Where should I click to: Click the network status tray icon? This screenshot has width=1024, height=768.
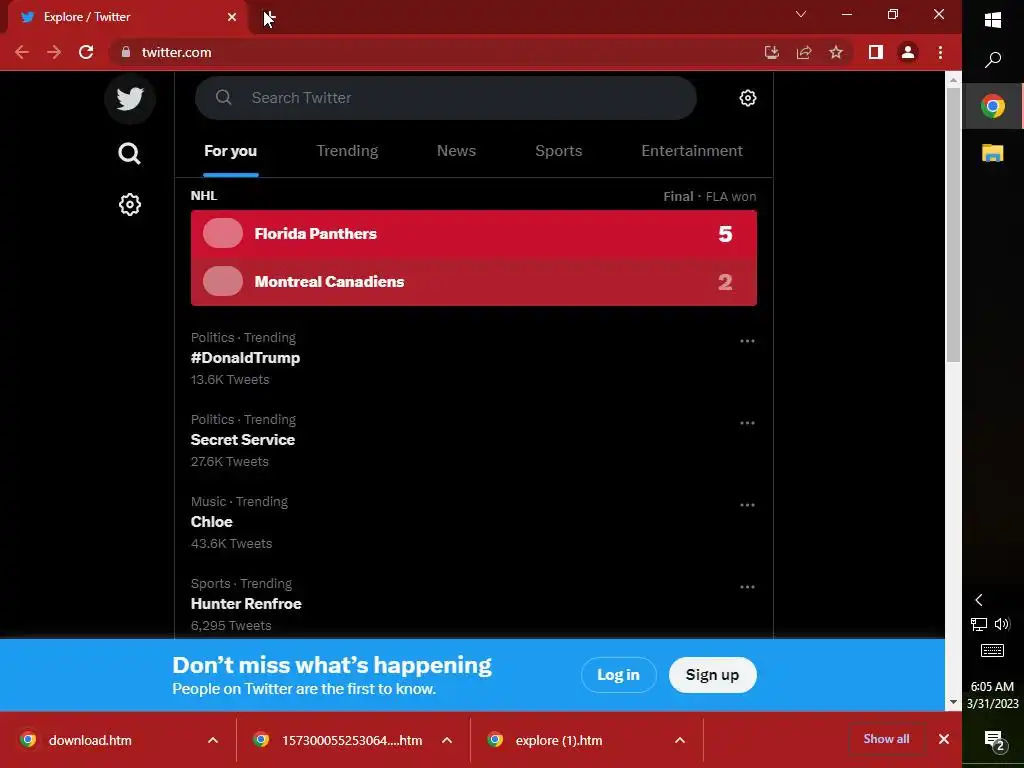pyautogui.click(x=978, y=624)
